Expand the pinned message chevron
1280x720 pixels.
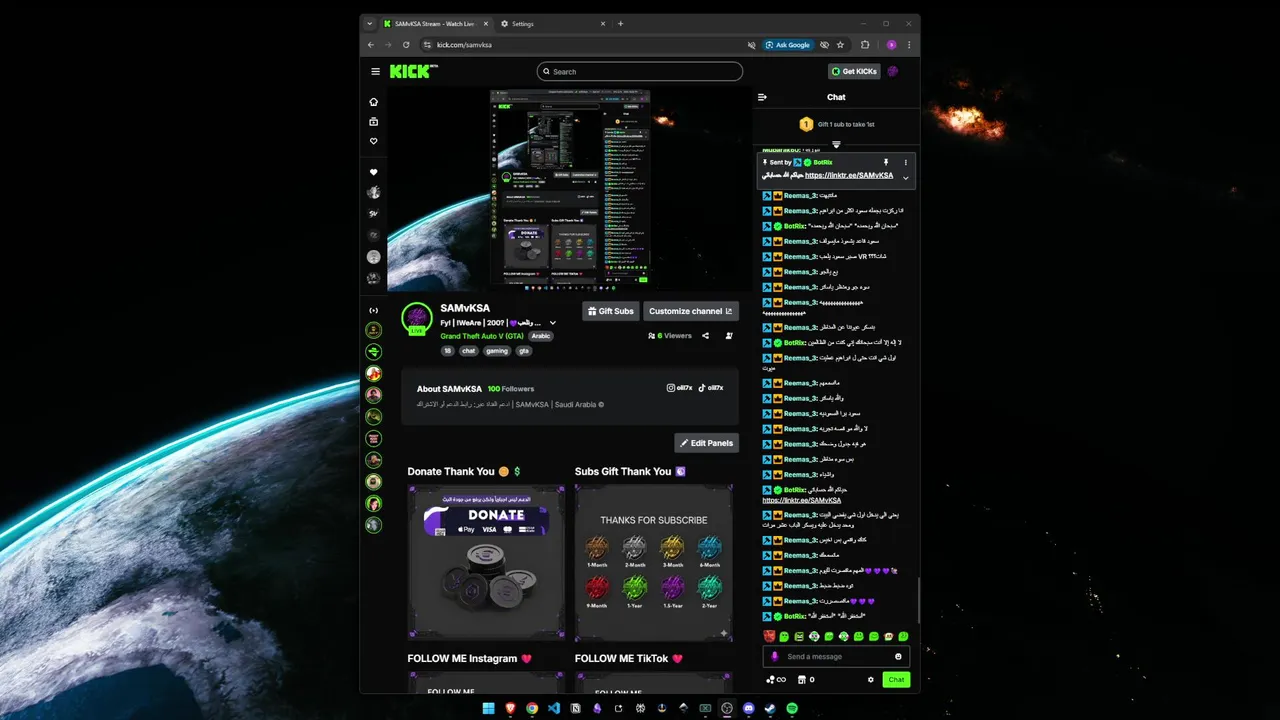click(x=906, y=178)
